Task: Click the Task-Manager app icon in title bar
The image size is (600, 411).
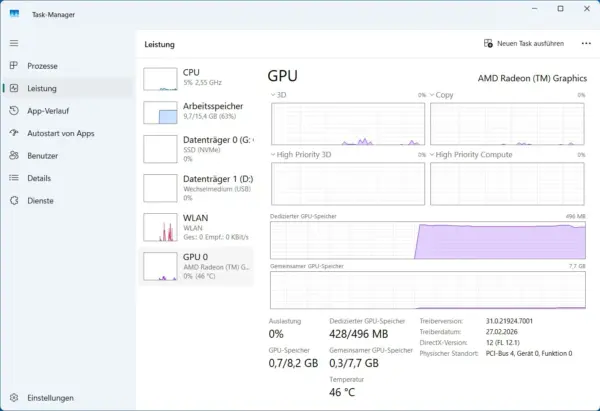Action: pyautogui.click(x=14, y=14)
